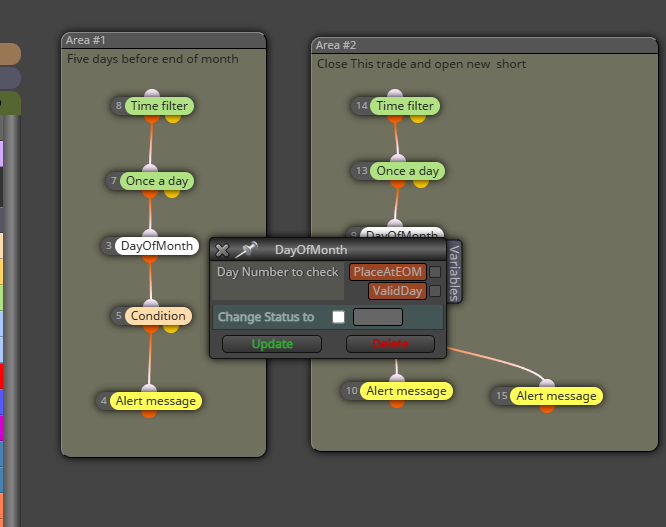Click input connector atop Alert message 15

(x=547, y=383)
